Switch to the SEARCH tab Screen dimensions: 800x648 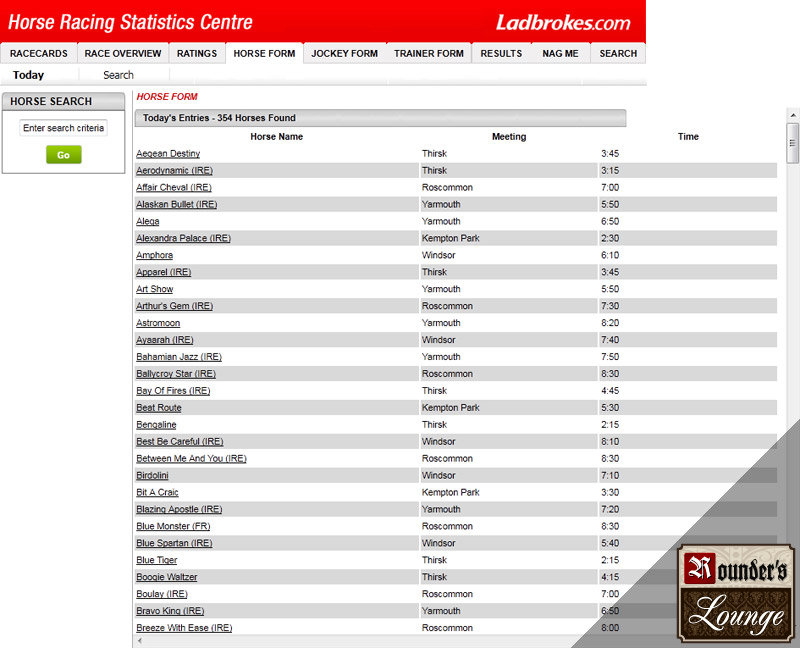618,53
